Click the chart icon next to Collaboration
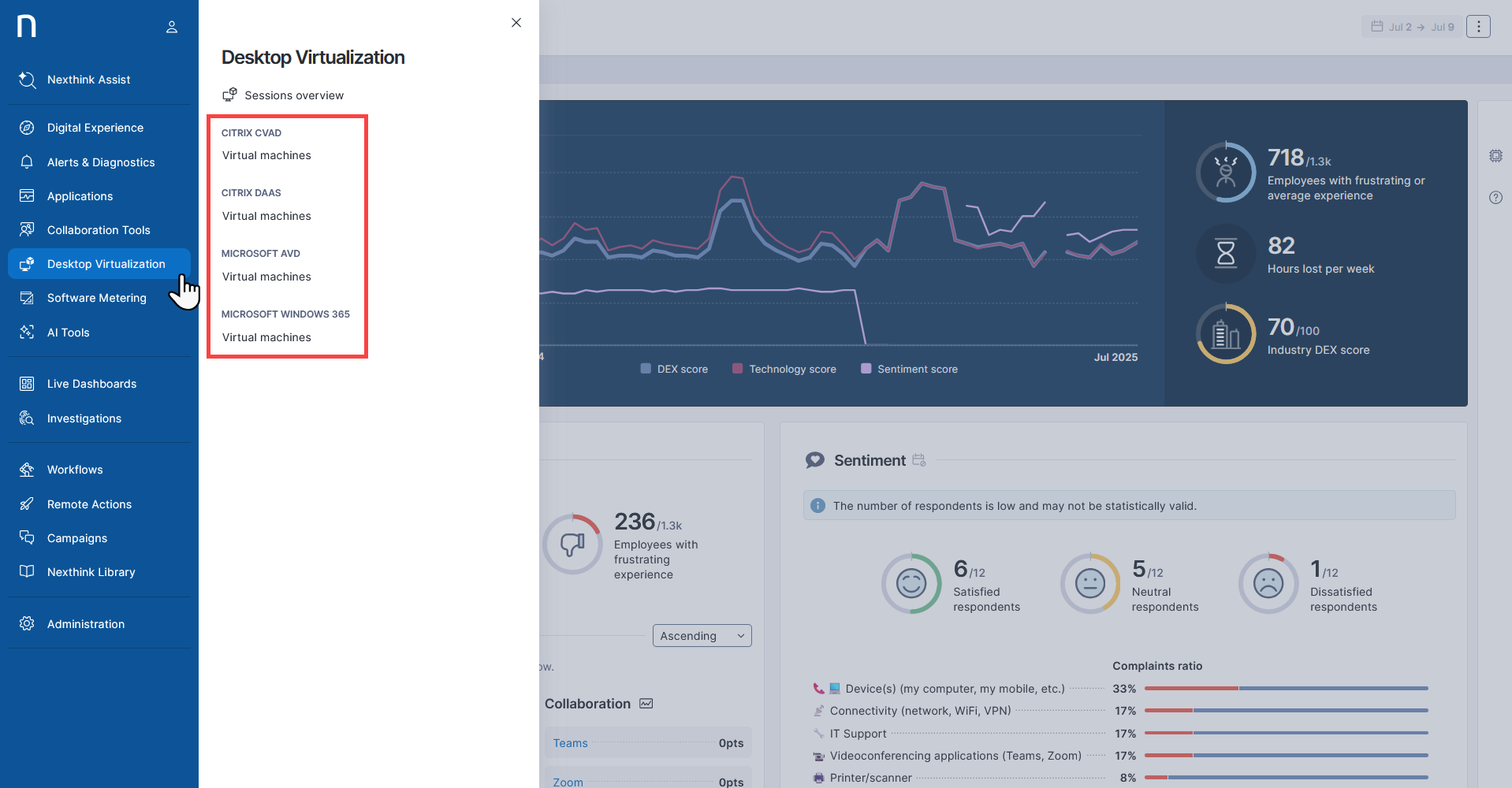 point(646,704)
